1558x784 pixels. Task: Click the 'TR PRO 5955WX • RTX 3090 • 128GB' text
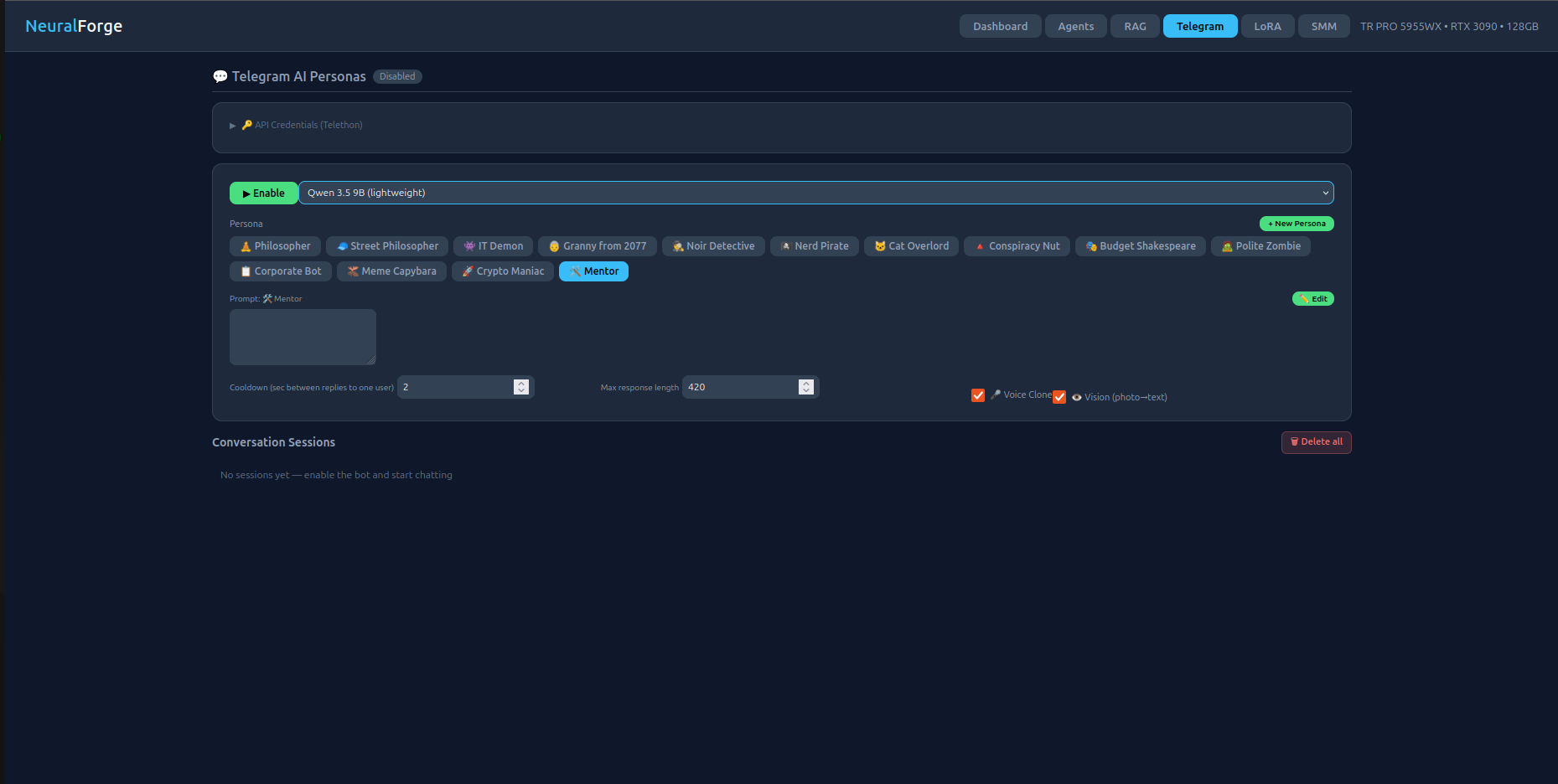pyautogui.click(x=1449, y=26)
